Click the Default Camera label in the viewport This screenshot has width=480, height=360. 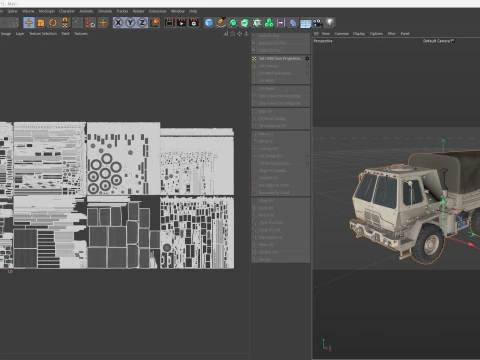[438, 41]
